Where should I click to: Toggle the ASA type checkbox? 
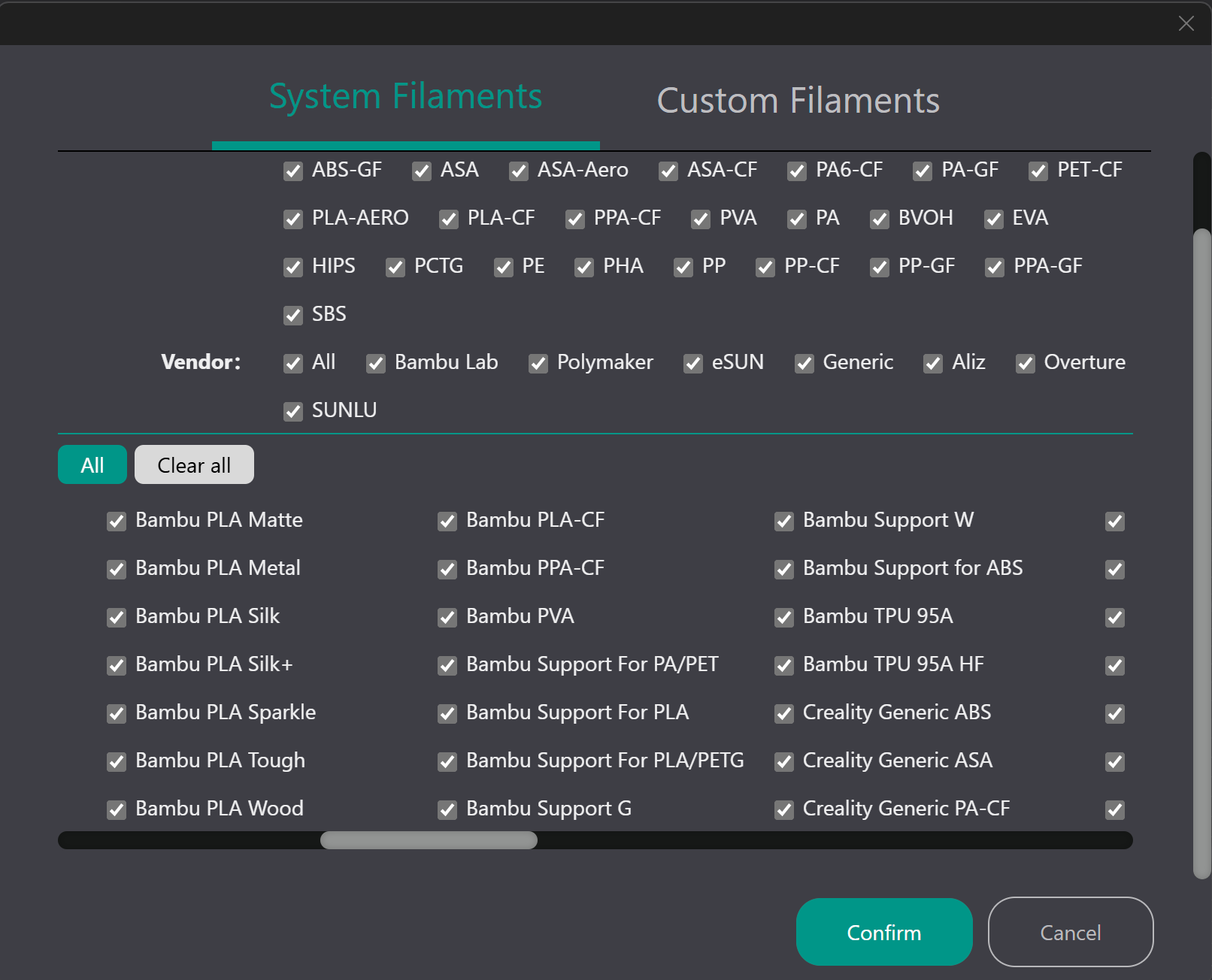[422, 171]
